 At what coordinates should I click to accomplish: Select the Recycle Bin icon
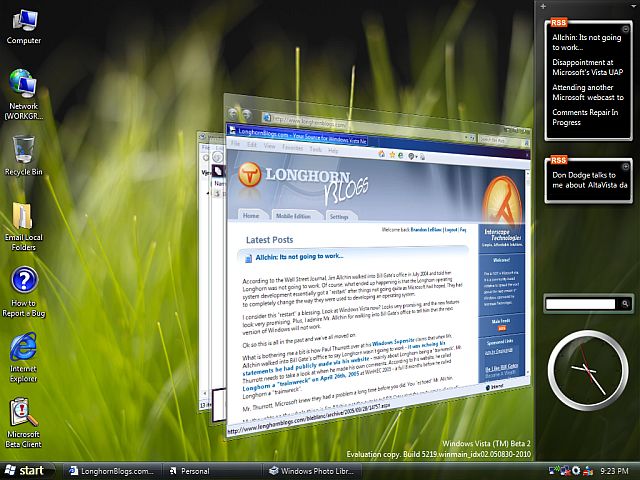(23, 152)
